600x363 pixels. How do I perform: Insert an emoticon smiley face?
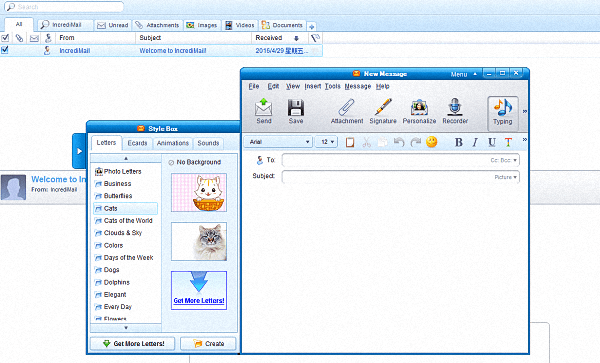pyautogui.click(x=432, y=142)
